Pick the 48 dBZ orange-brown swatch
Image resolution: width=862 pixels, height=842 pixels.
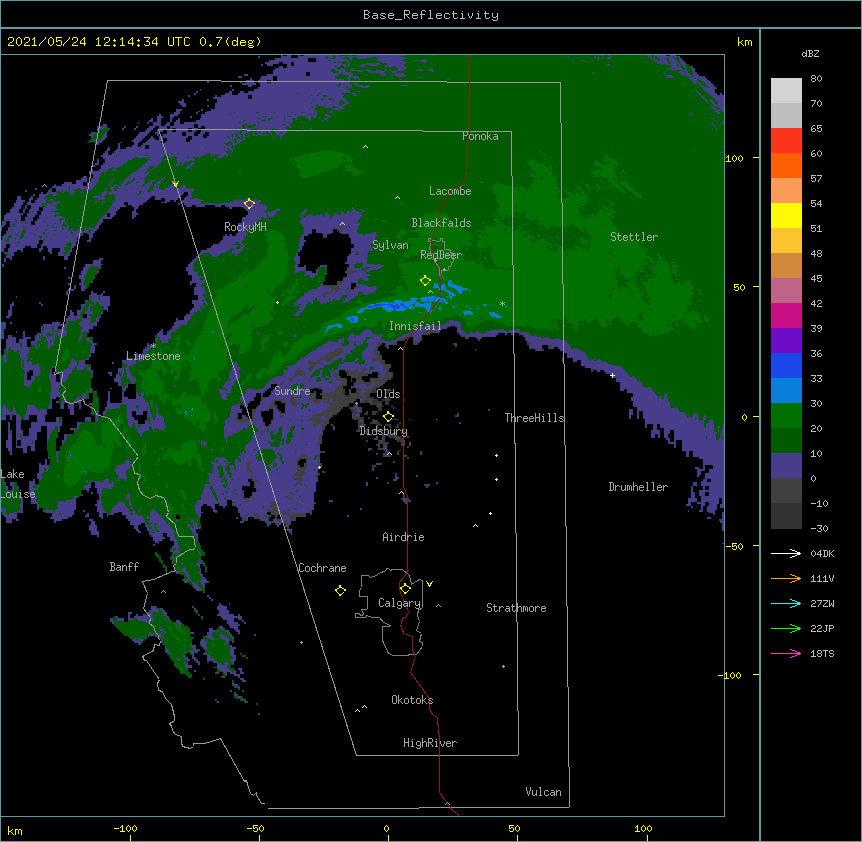point(786,265)
